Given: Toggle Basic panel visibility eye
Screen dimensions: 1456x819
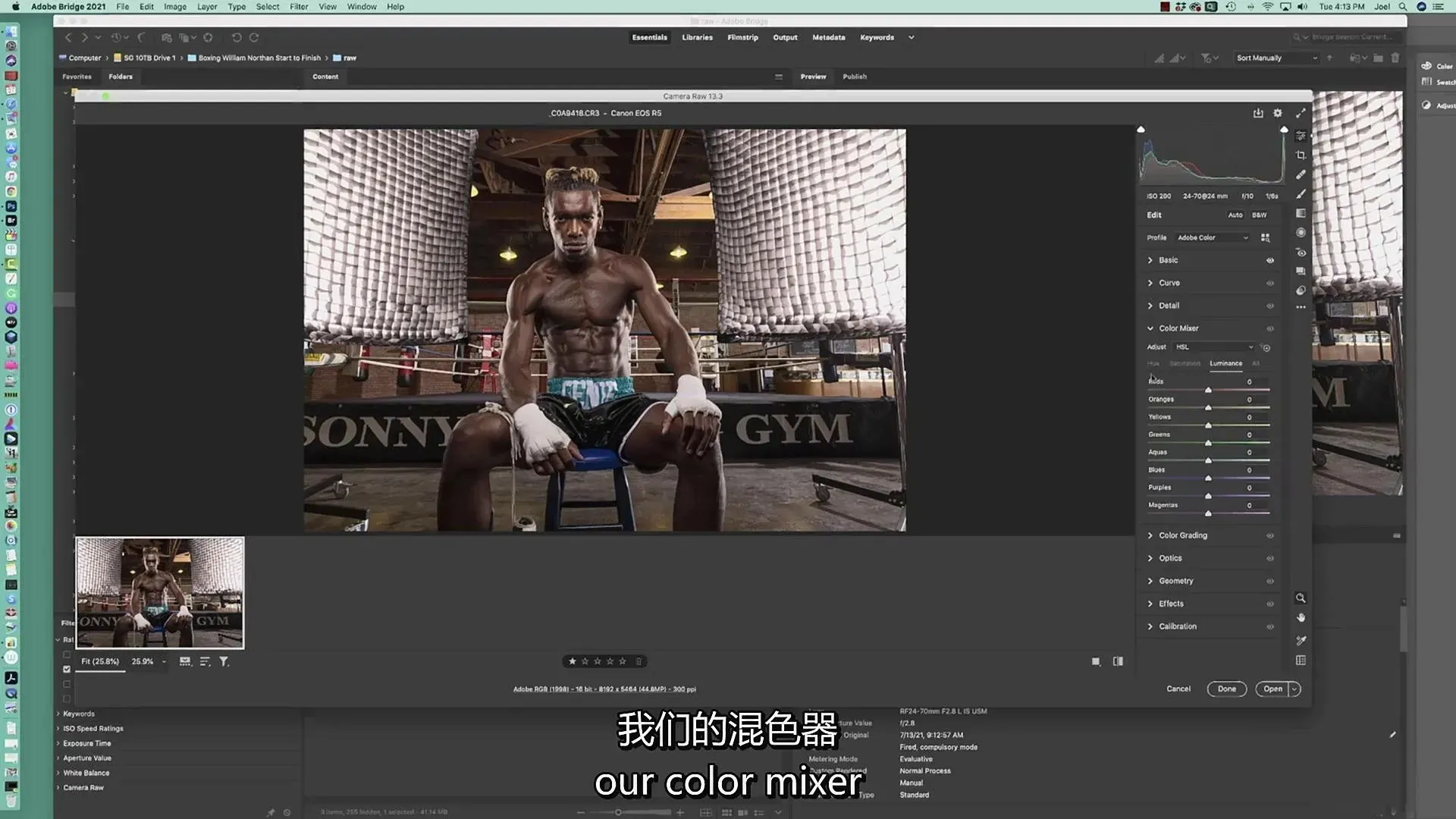Looking at the screenshot, I should [x=1269, y=260].
